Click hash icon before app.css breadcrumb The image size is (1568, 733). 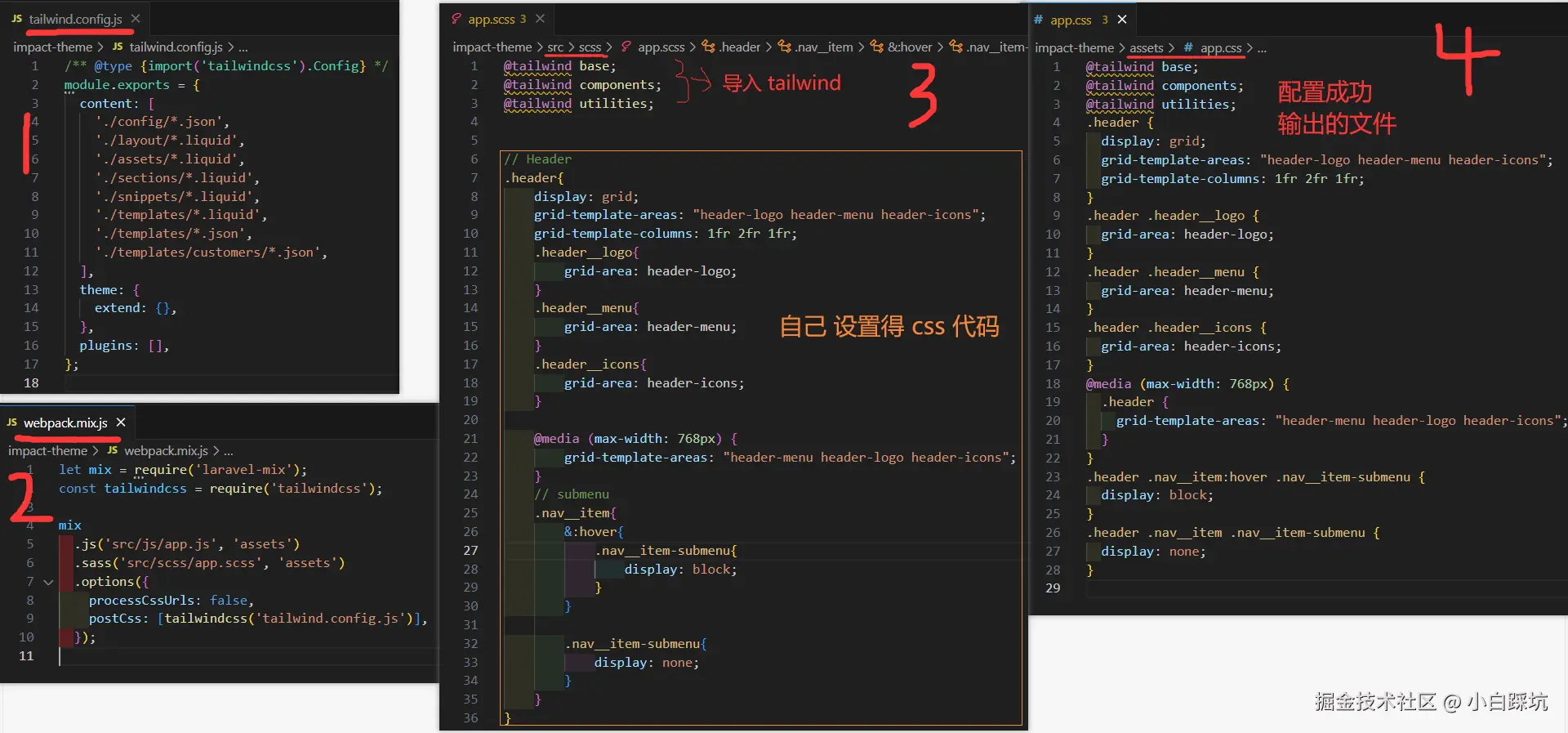point(1188,48)
